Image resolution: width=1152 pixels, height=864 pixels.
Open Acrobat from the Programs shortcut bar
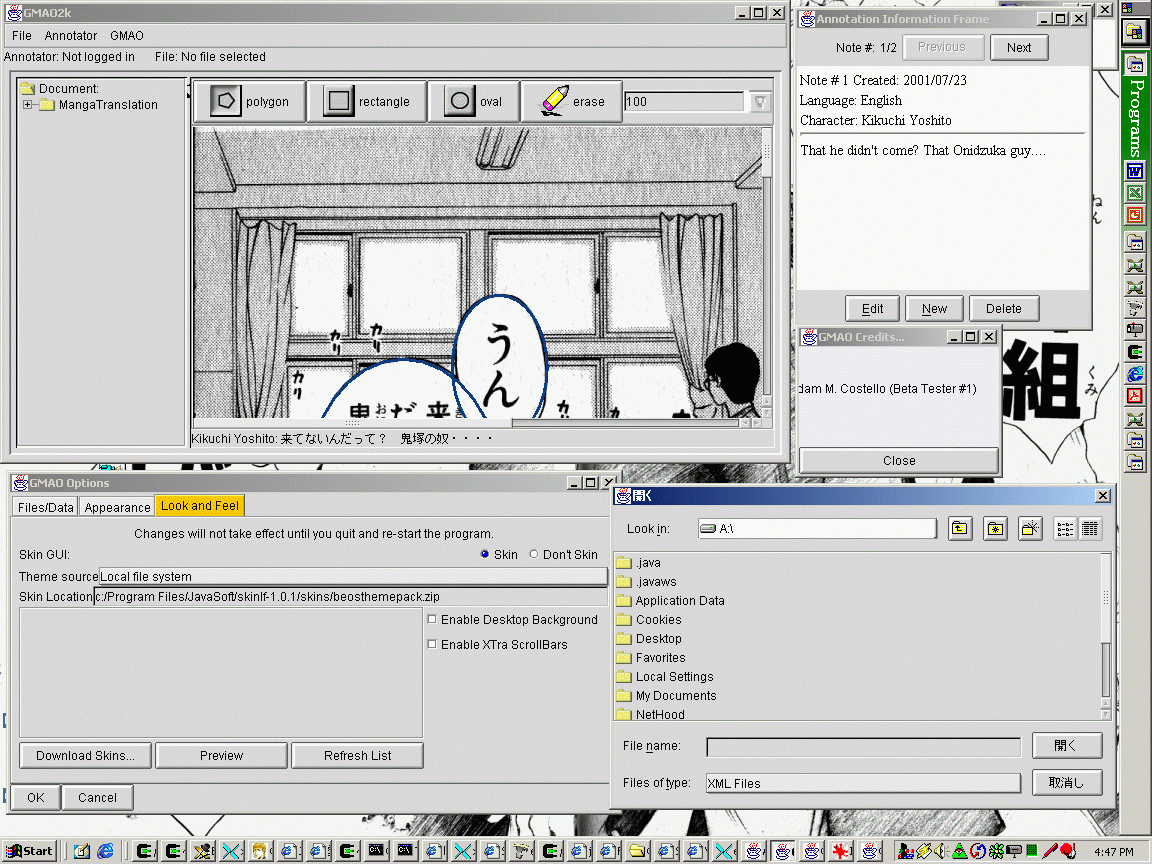tap(1135, 396)
